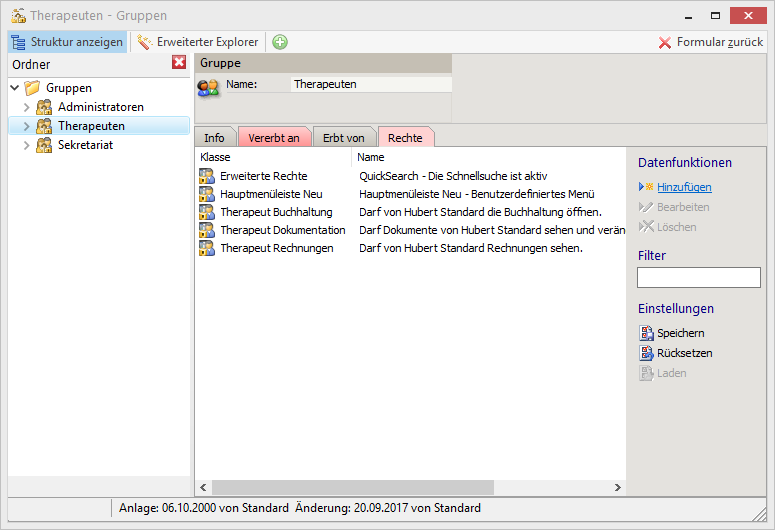Click the Sekretariat group icon in tree
The image size is (775, 530).
click(x=44, y=145)
